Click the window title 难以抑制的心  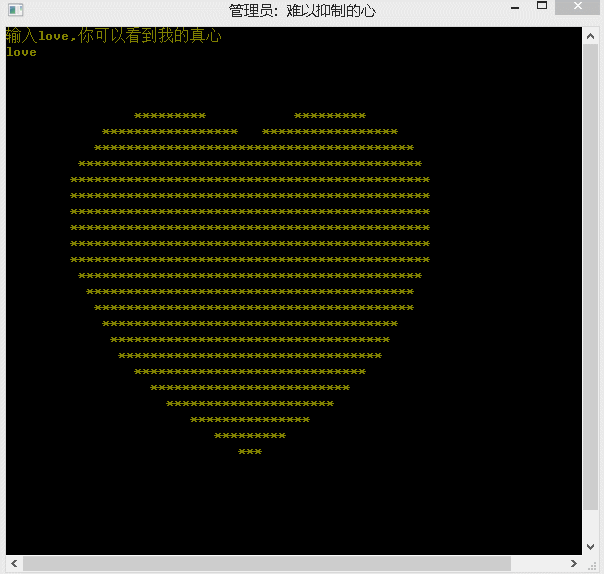click(x=331, y=11)
